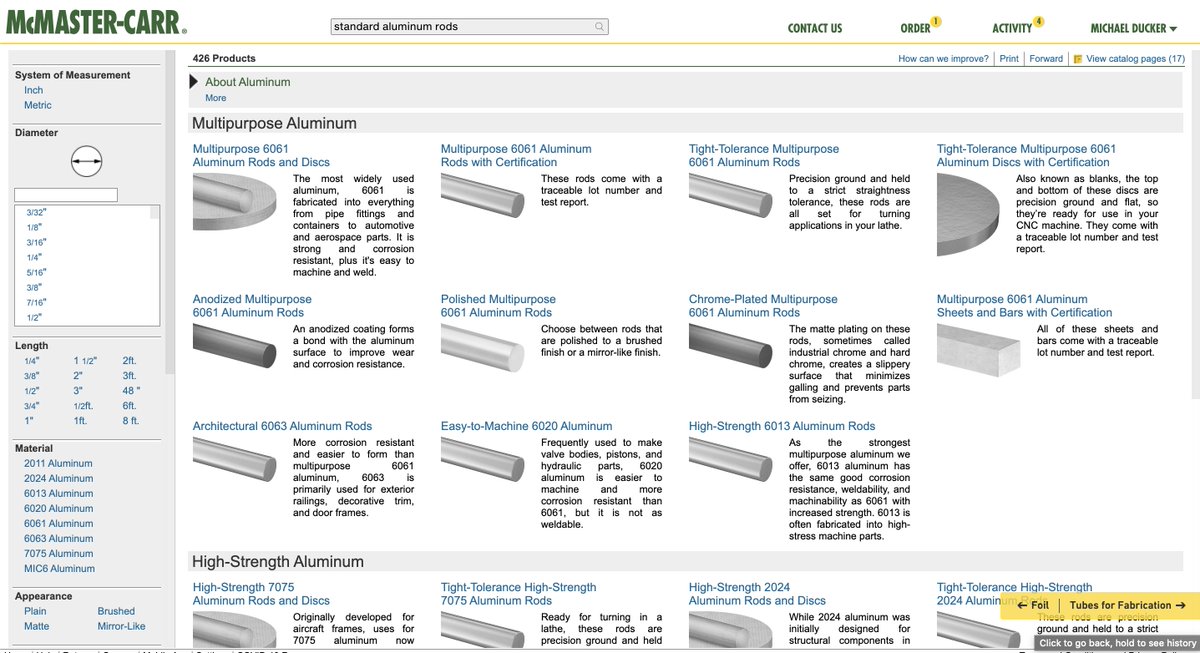Filter by material 6020 Aluminum
Screen dimensions: 1200x653
tap(58, 508)
